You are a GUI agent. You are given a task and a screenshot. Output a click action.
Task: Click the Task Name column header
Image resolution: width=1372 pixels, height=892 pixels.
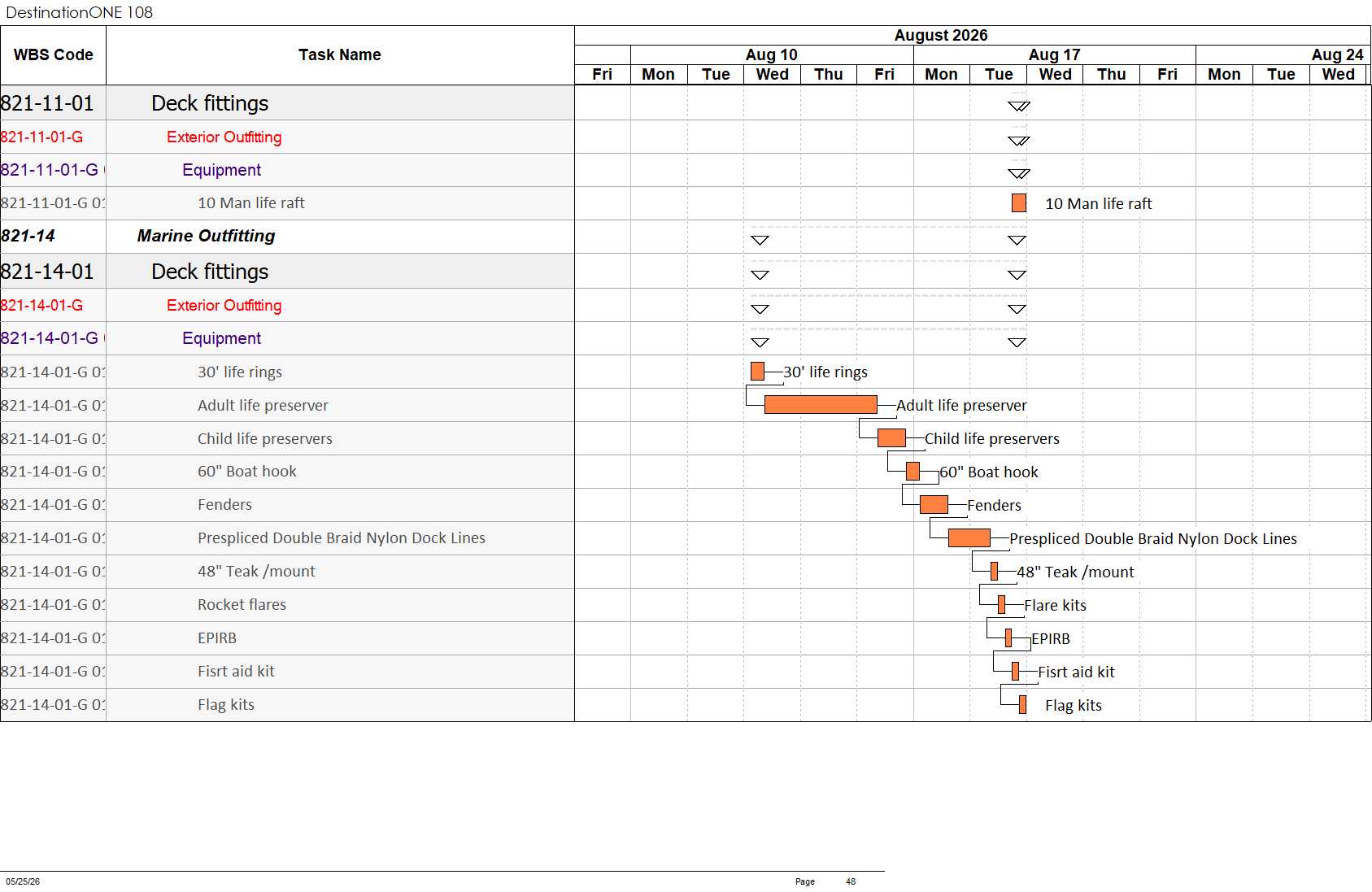[x=340, y=55]
